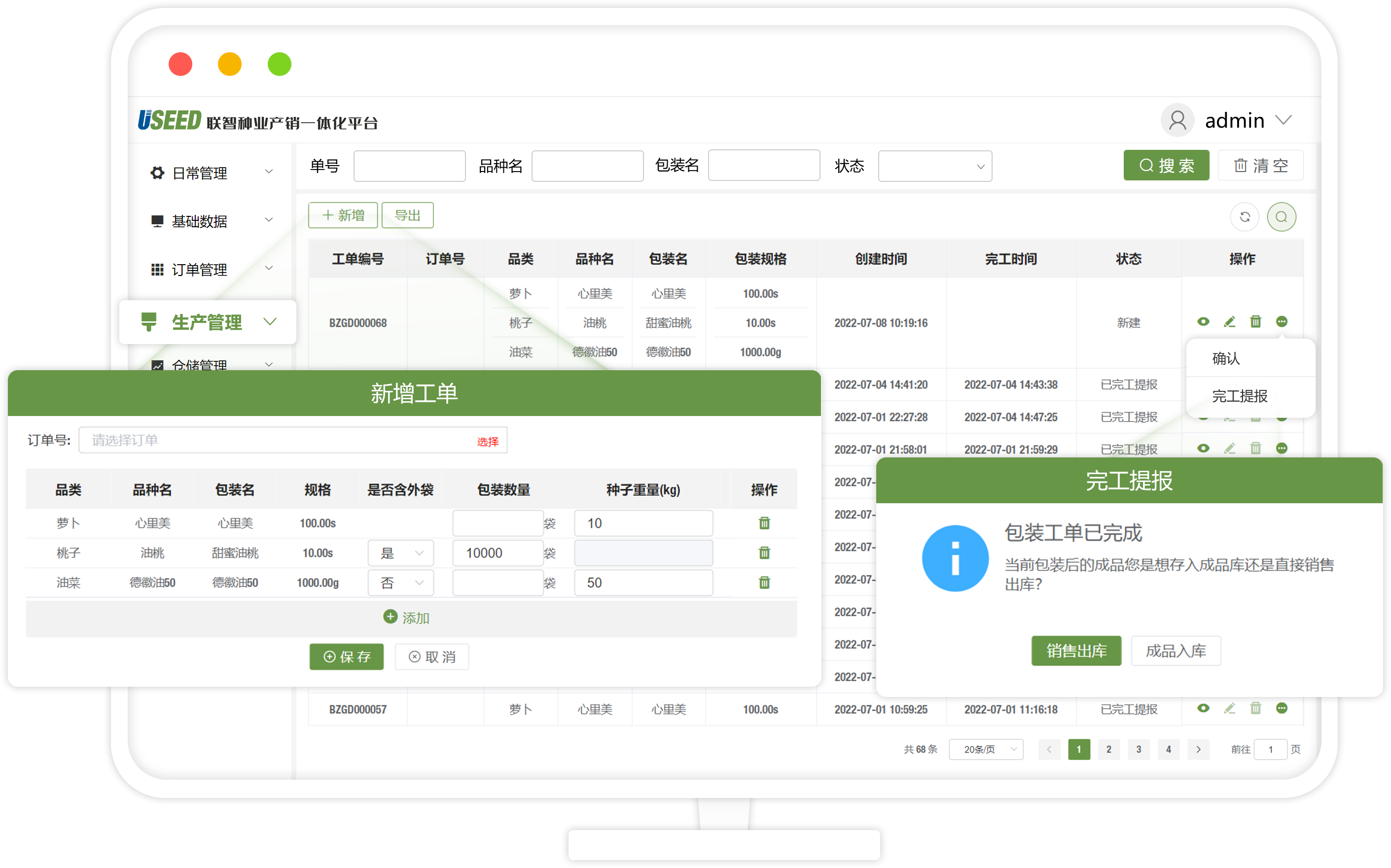Edit work order BZGD000068 with pencil icon
The height and width of the screenshot is (868, 1391).
pyautogui.click(x=1230, y=322)
